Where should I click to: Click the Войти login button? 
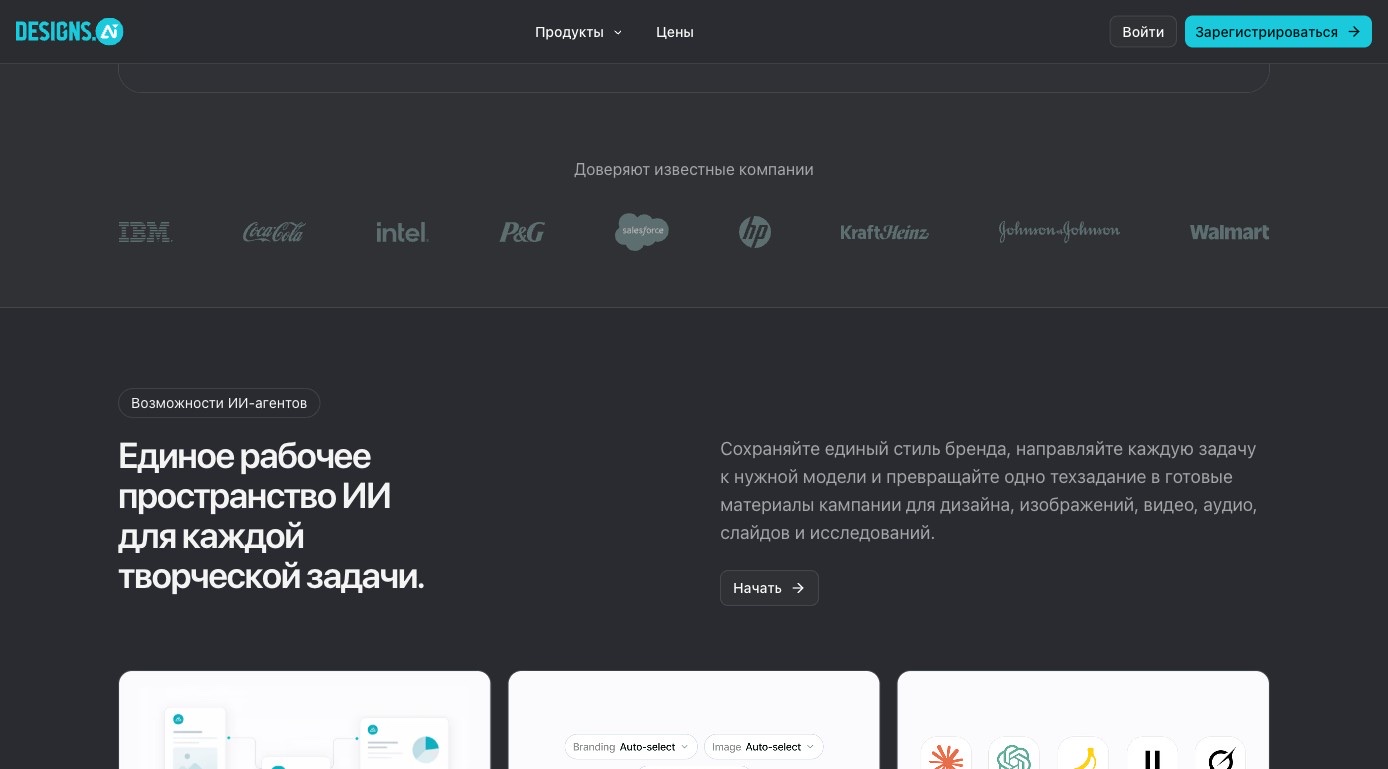pos(1143,32)
